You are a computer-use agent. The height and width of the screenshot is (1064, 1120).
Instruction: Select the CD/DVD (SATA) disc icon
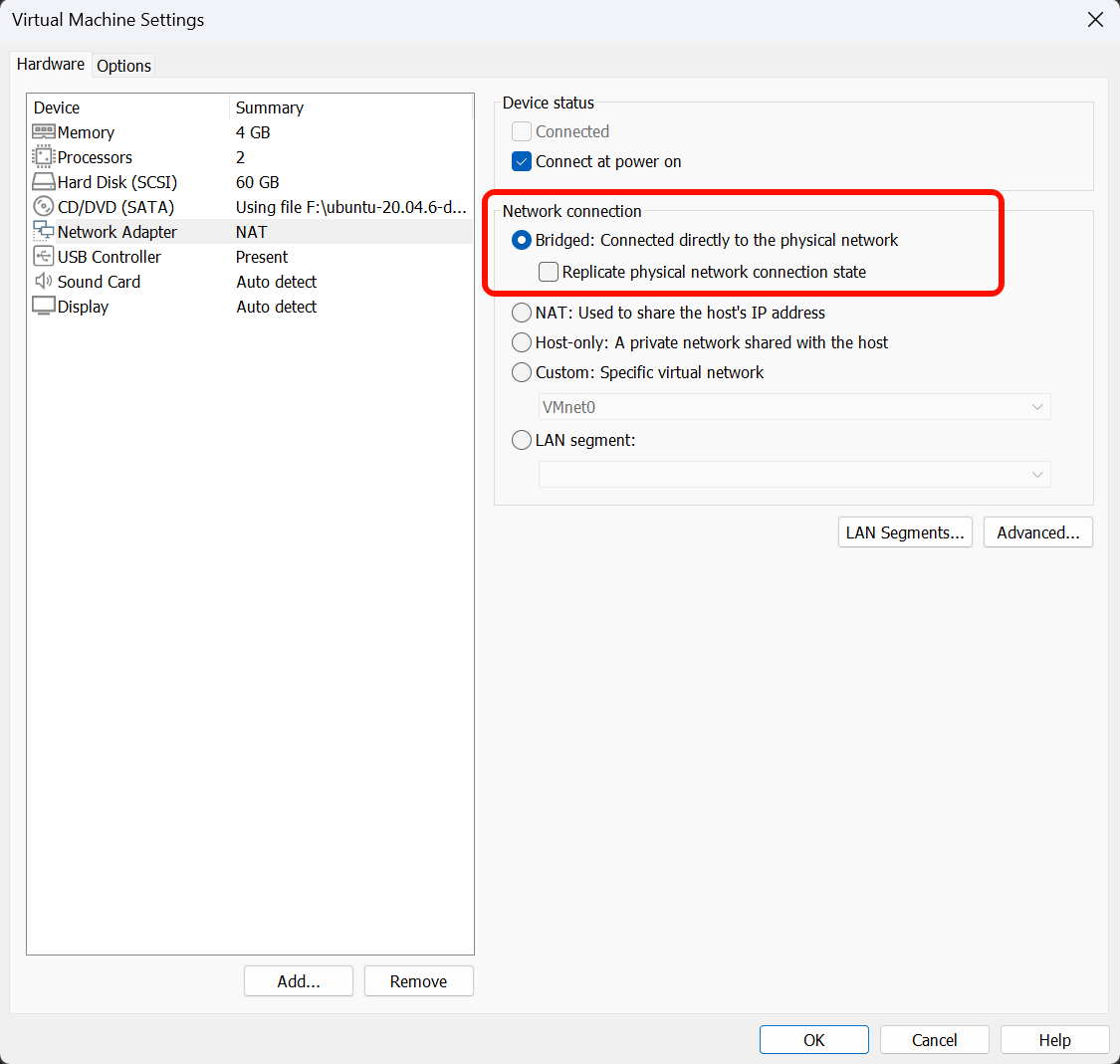pos(44,206)
